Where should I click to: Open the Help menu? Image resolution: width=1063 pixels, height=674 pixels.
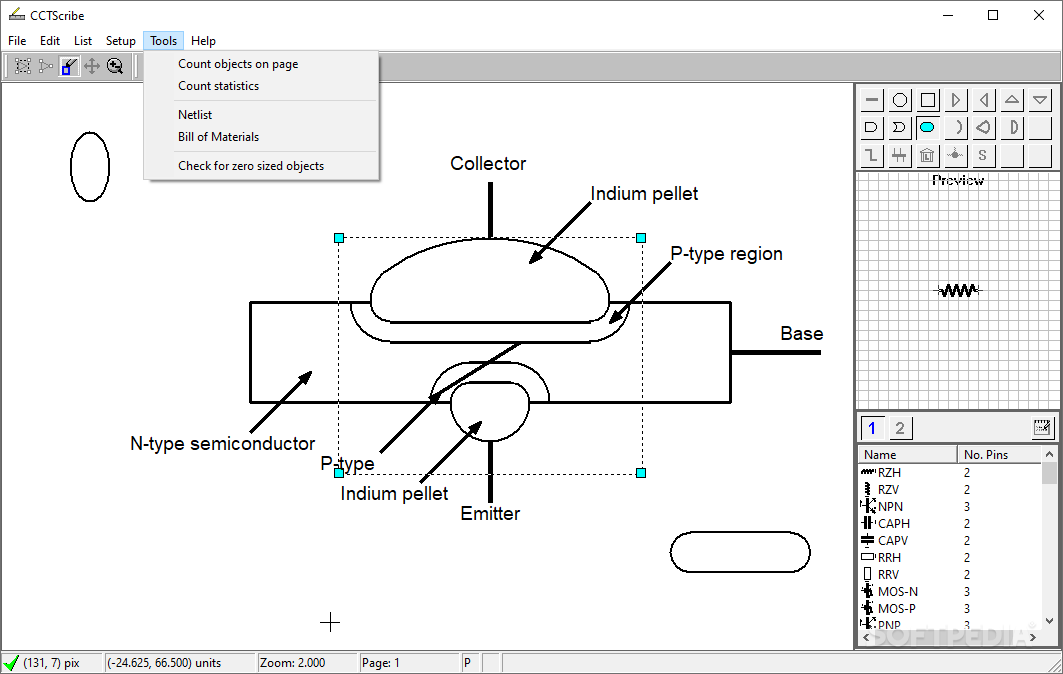pyautogui.click(x=203, y=41)
